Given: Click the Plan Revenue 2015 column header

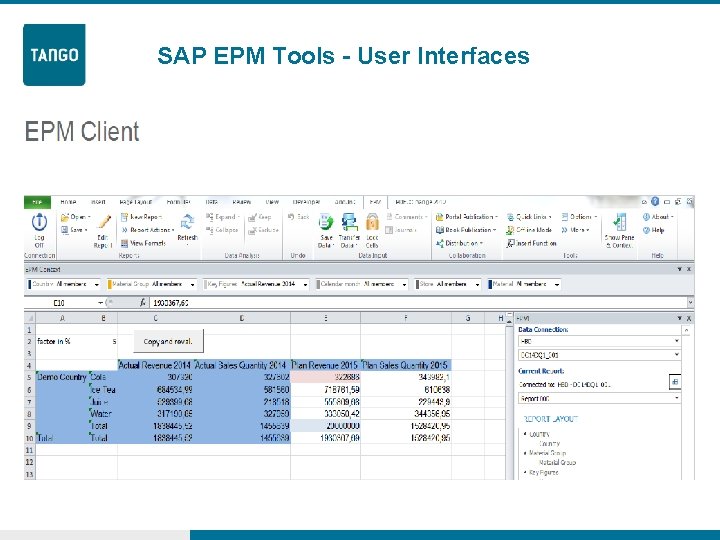Looking at the screenshot, I should point(326,366).
